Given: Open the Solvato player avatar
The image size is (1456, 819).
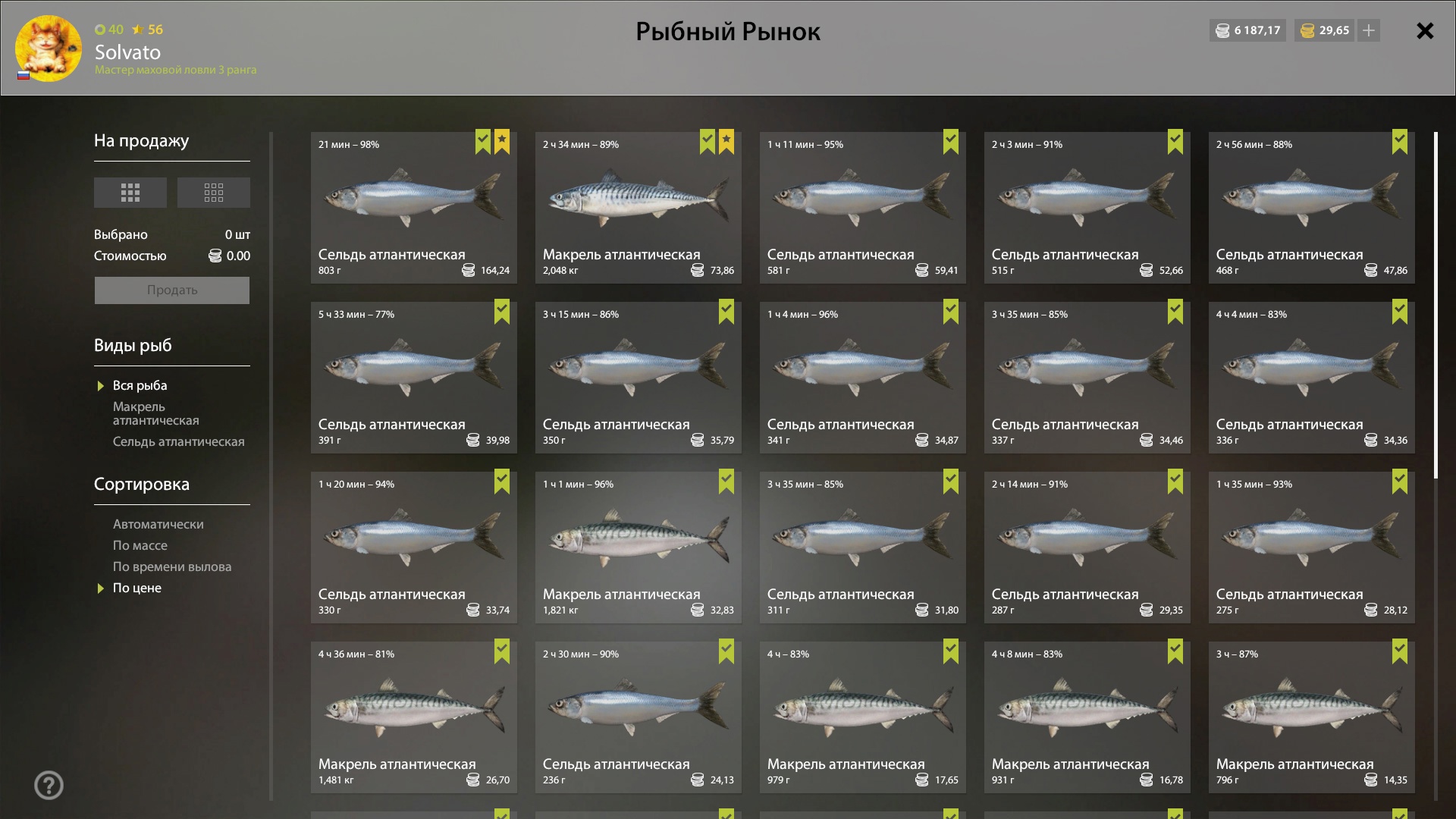Looking at the screenshot, I should tap(49, 49).
